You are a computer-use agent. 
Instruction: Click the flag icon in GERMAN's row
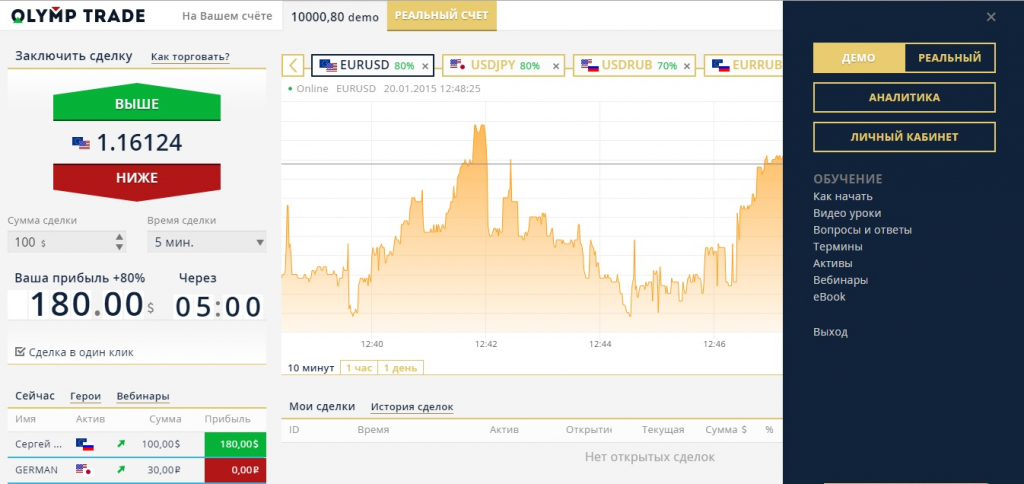[85, 470]
